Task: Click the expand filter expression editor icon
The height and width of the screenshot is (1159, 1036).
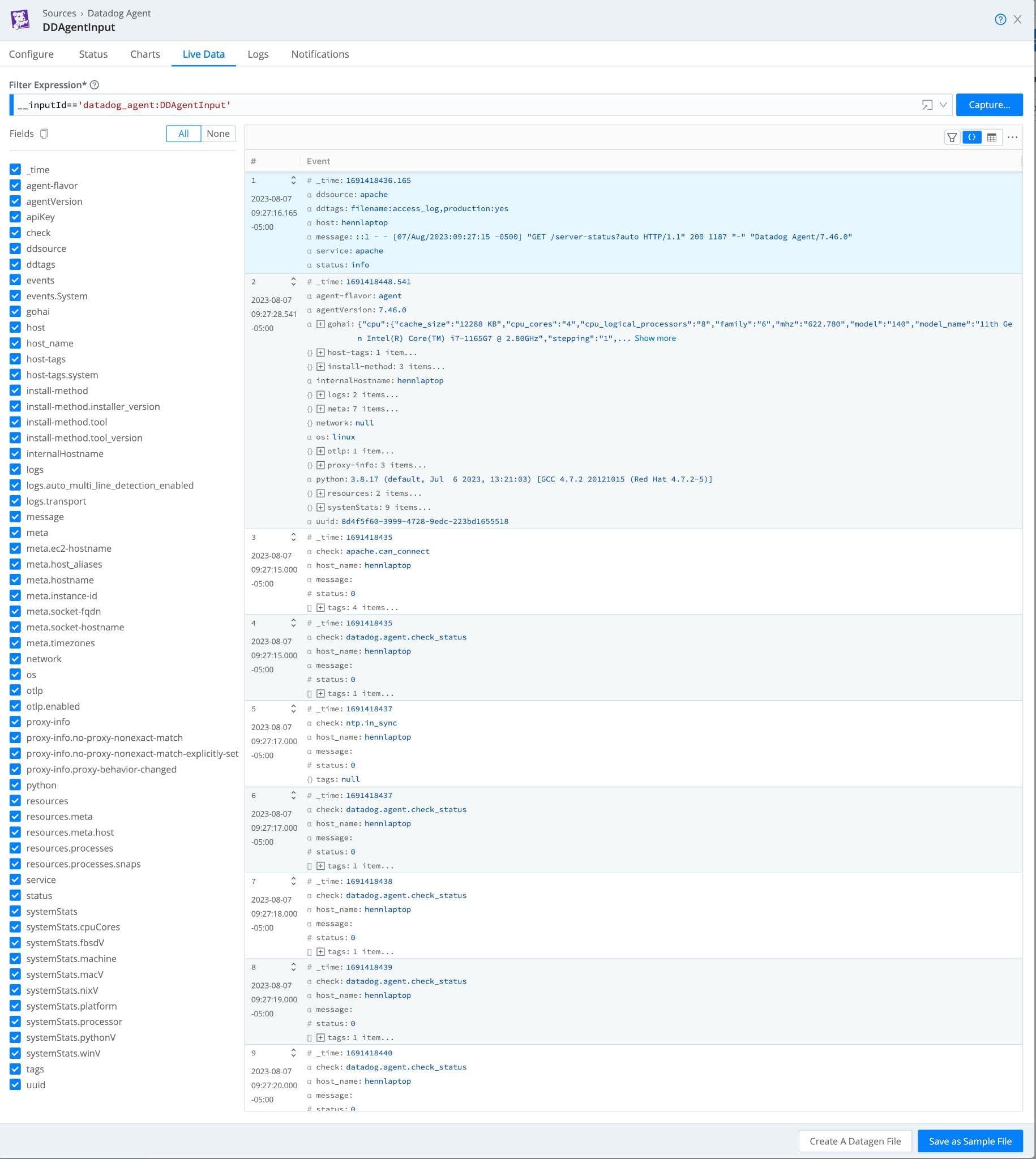Action: pos(927,105)
